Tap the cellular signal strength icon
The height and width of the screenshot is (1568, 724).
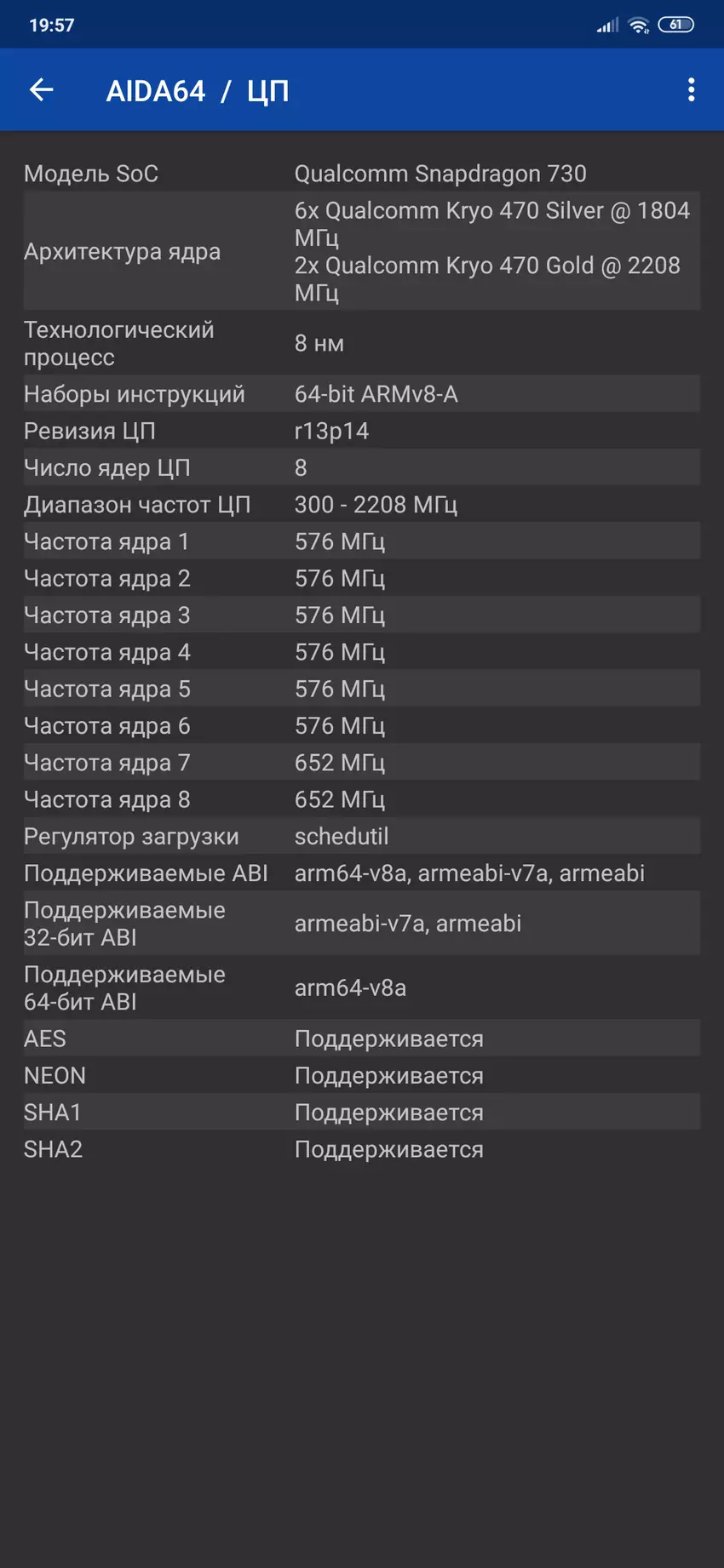point(607,26)
